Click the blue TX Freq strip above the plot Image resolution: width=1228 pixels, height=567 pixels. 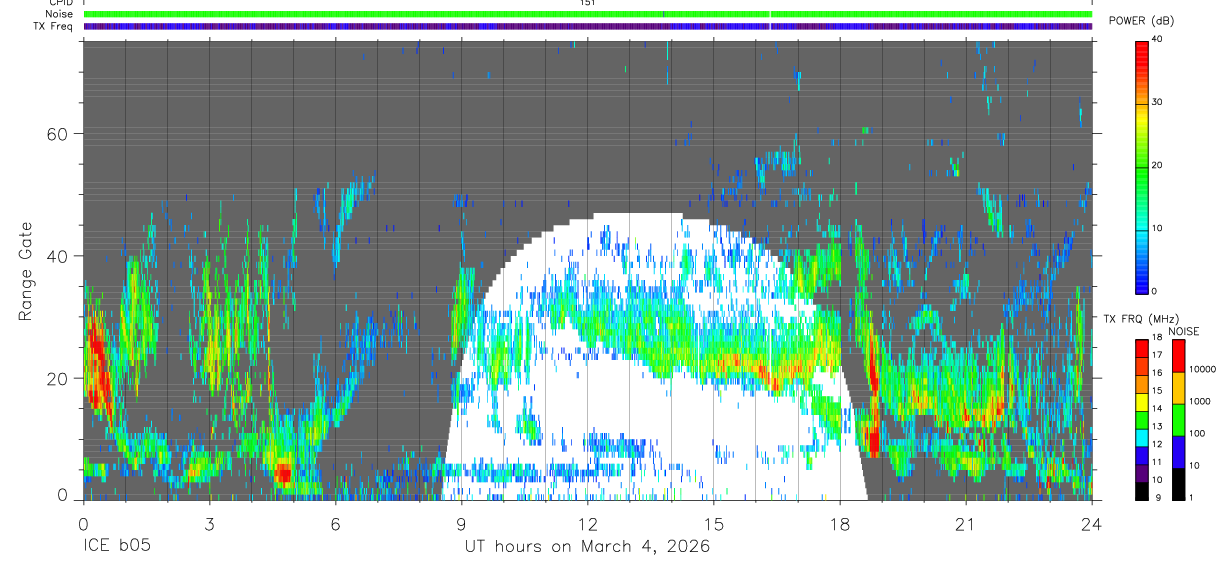click(x=588, y=26)
